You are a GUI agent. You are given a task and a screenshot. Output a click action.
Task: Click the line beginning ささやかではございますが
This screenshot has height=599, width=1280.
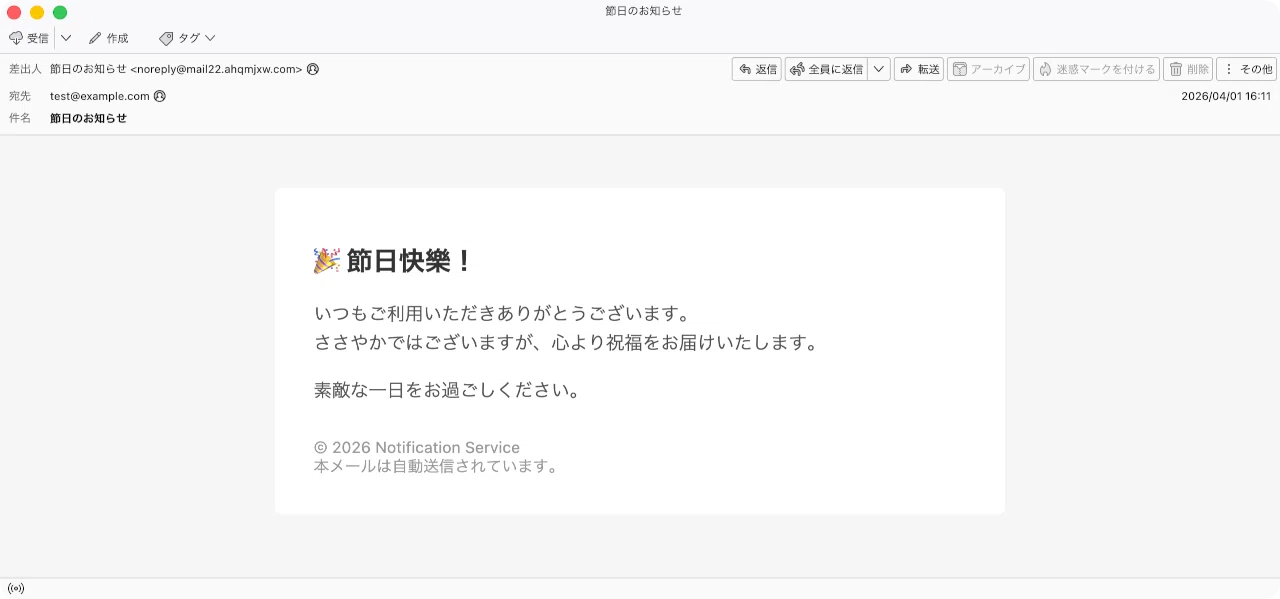click(x=567, y=342)
